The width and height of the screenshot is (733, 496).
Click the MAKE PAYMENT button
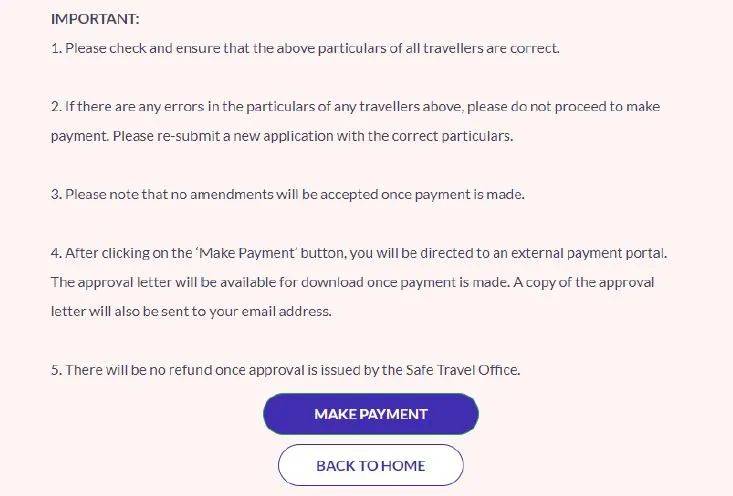370,414
